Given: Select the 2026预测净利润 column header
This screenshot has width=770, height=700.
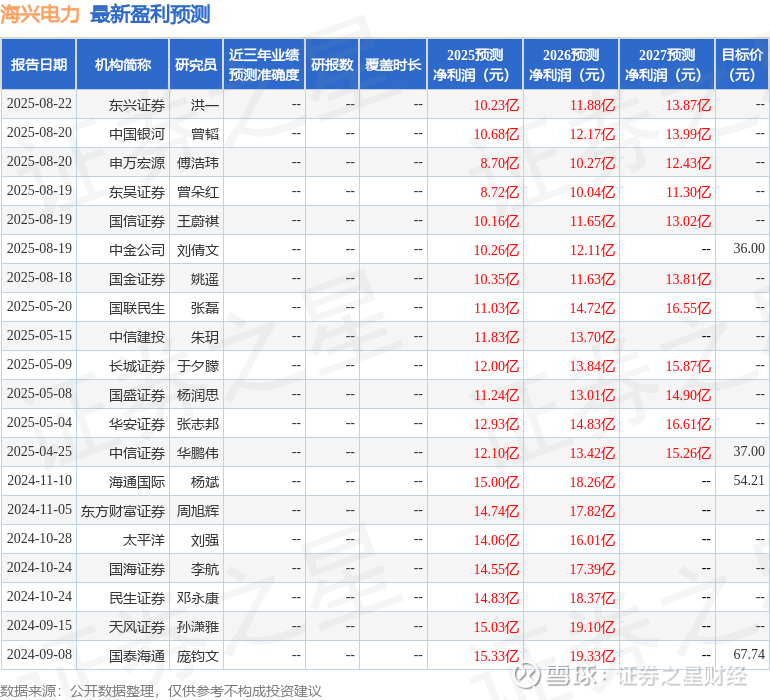Looking at the screenshot, I should pyautogui.click(x=571, y=64).
